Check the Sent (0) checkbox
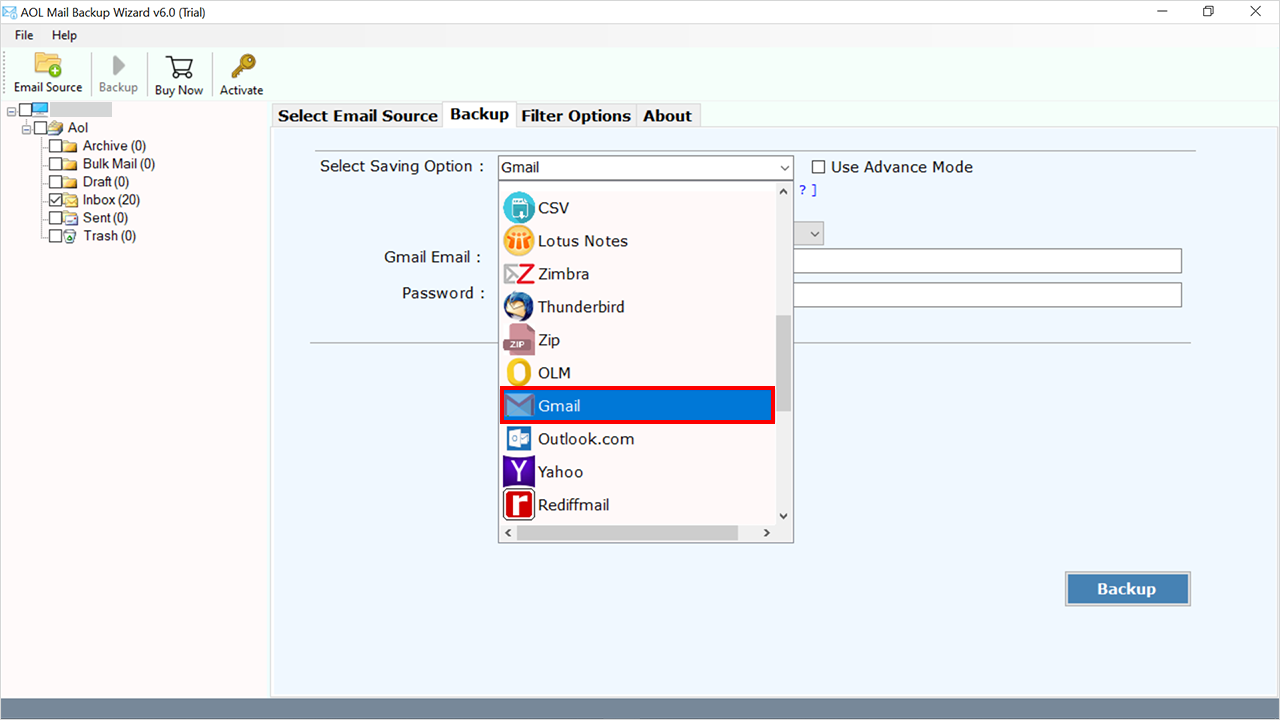Viewport: 1280px width, 720px height. [x=55, y=218]
